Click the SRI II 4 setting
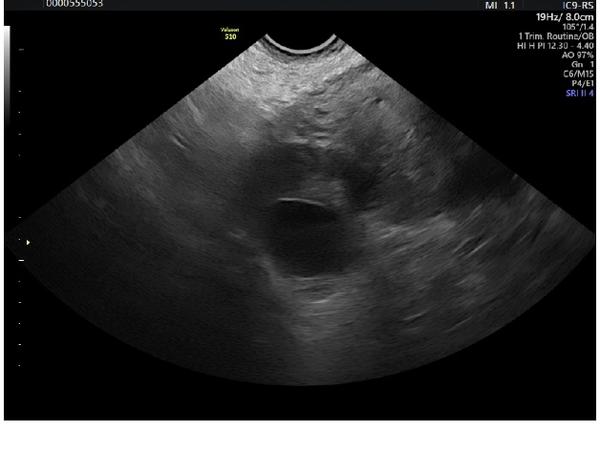The width and height of the screenshot is (600, 453). (578, 93)
